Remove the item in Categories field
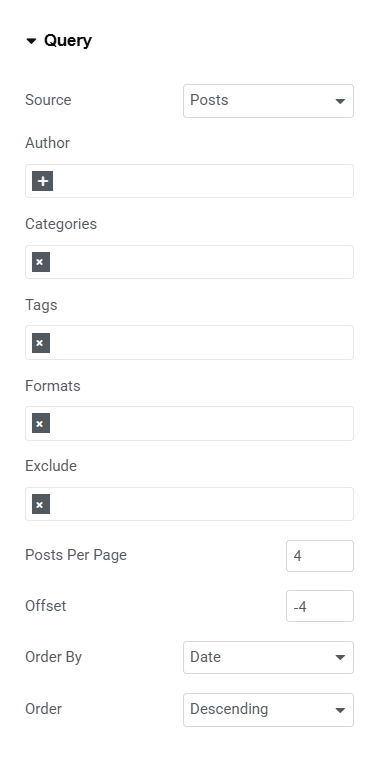The image size is (366, 764). pos(41,262)
